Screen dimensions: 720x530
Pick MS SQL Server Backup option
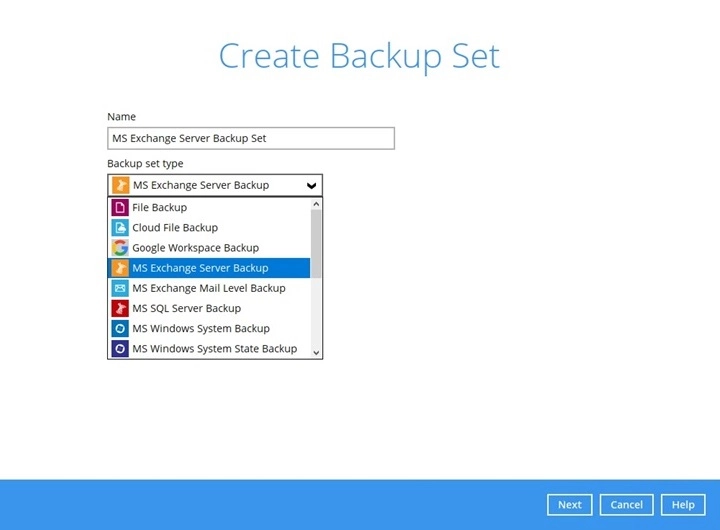[209, 308]
